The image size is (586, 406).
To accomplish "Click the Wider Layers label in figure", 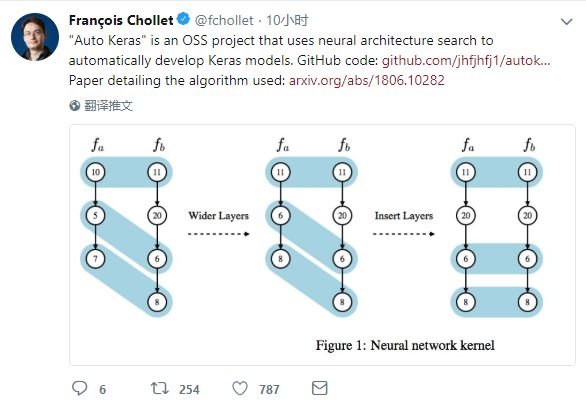I will 219,216.
